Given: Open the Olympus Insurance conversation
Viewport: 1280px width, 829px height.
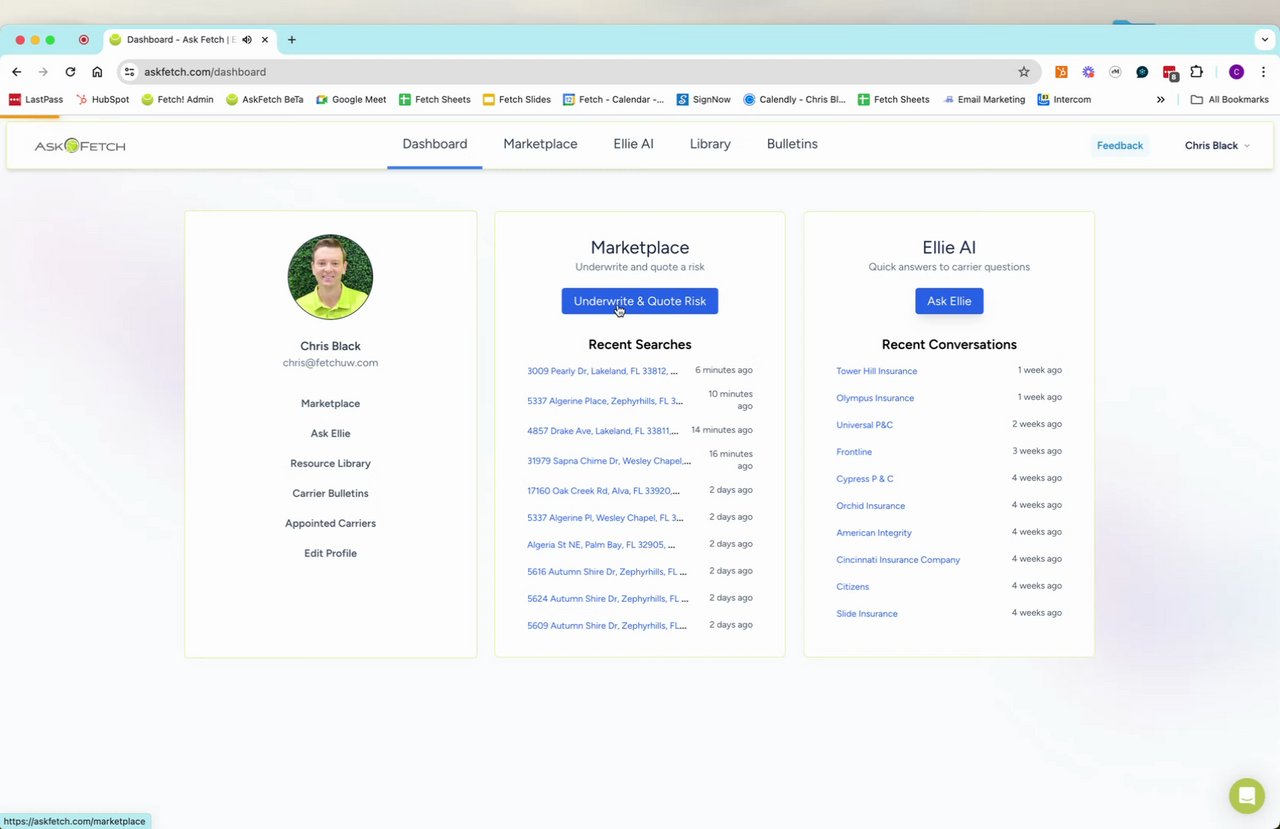Looking at the screenshot, I should coord(875,398).
